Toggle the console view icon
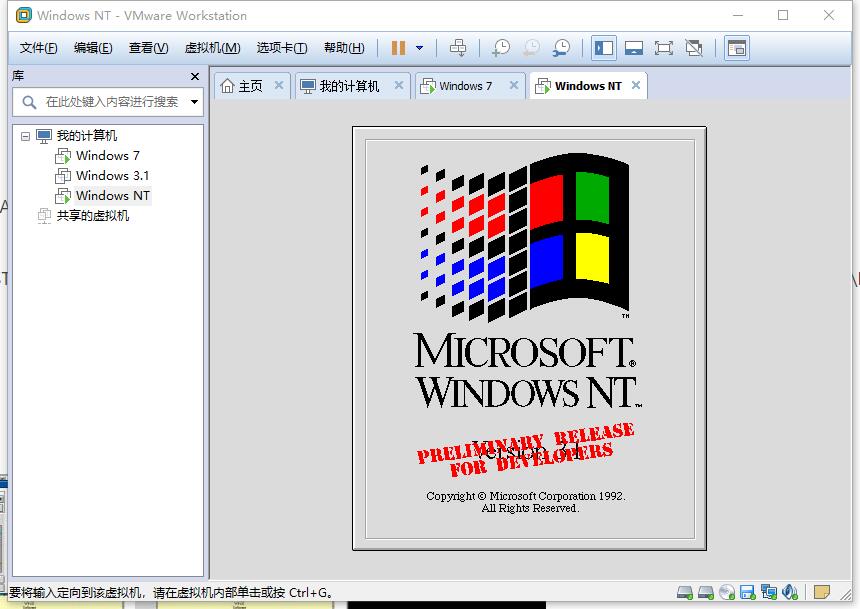 [x=737, y=48]
